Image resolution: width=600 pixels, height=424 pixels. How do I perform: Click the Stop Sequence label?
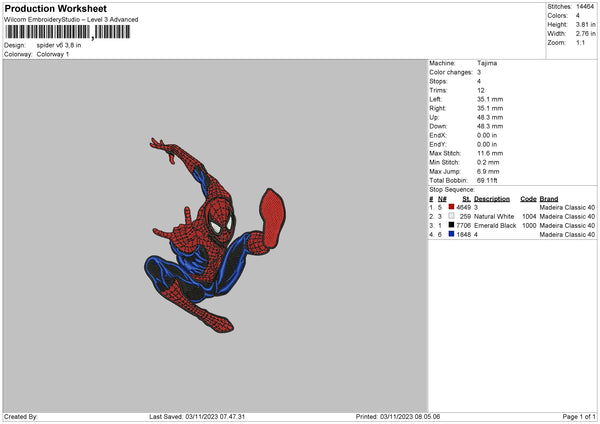pos(452,188)
